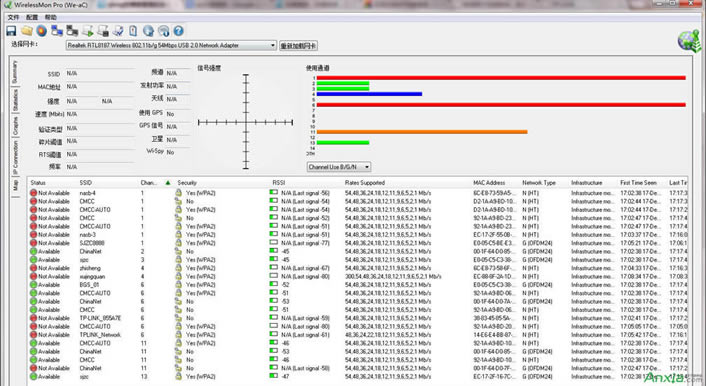Viewport: 706px width, 386px height.
Task: Click the checkmark options toolbar icon
Action: (118, 31)
